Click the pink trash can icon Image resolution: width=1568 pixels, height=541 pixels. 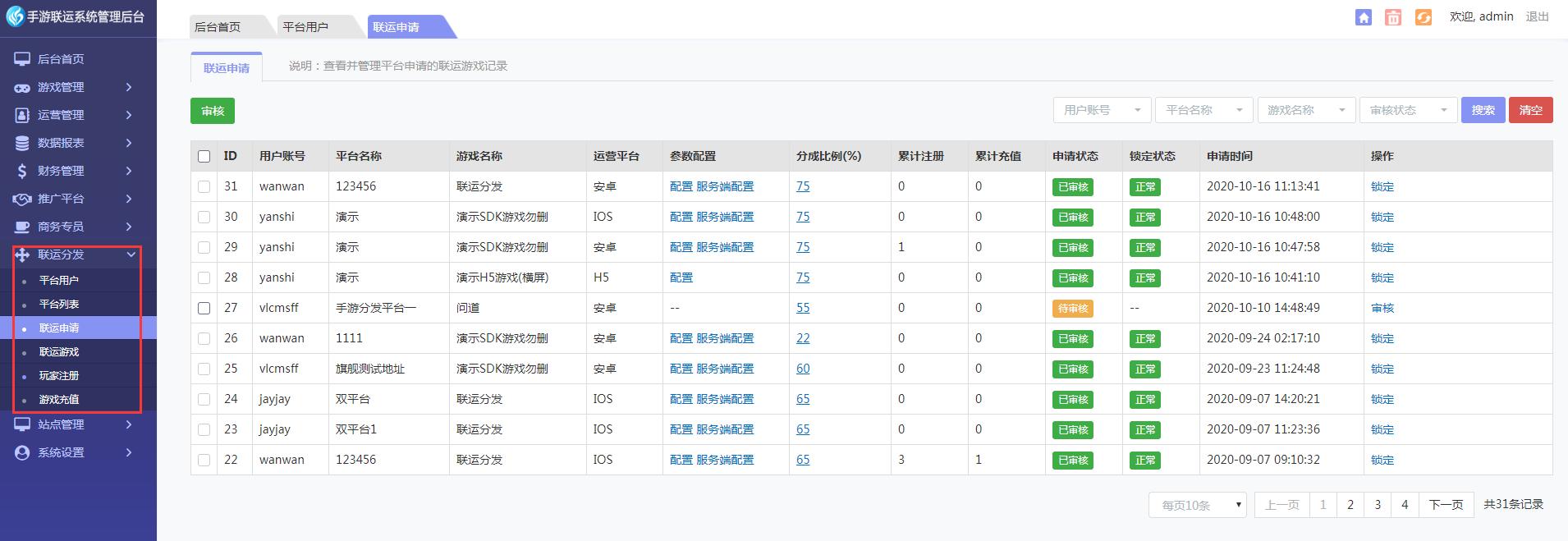pyautogui.click(x=1393, y=17)
